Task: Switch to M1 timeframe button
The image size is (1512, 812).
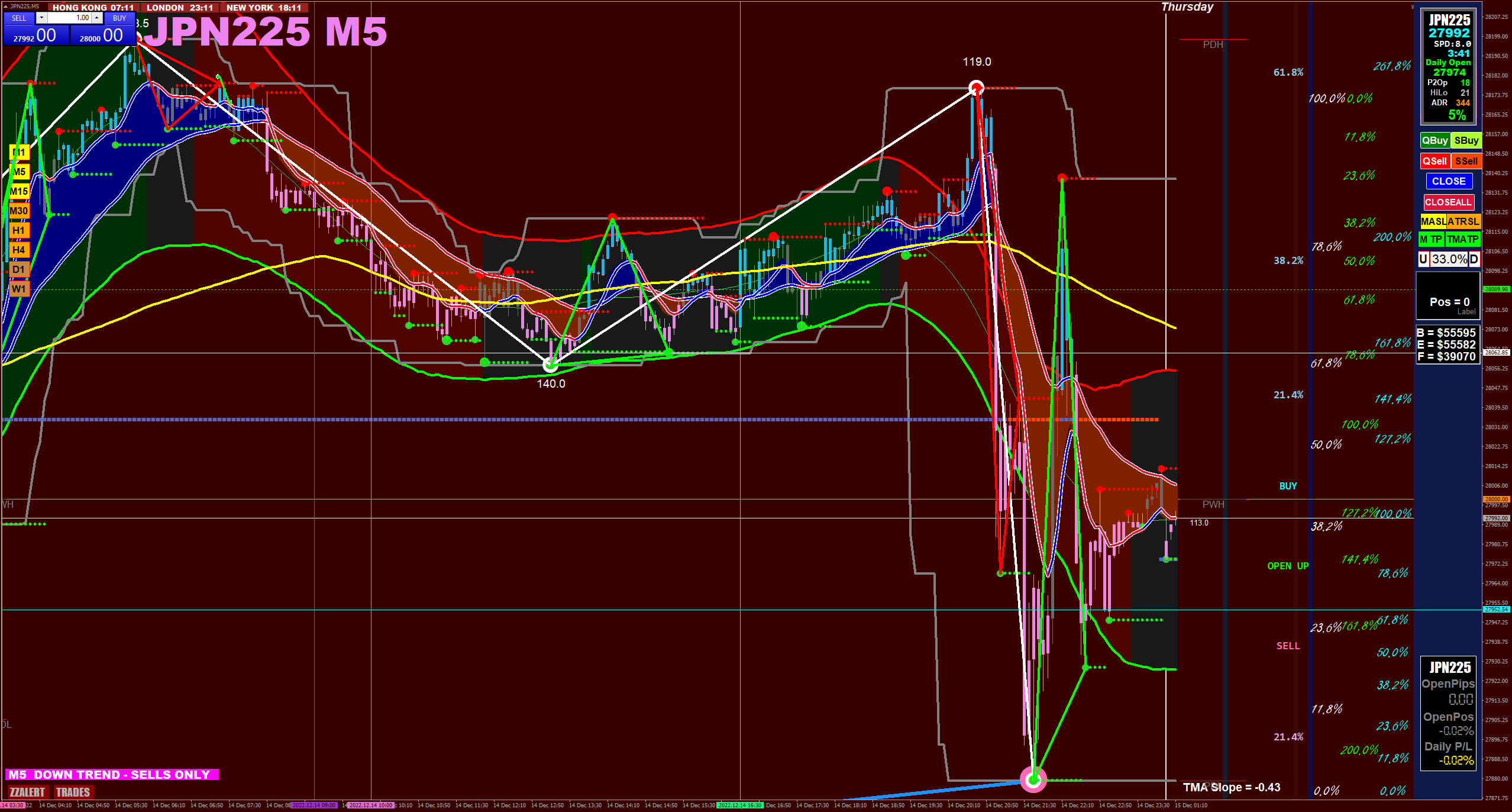Action: coord(19,153)
